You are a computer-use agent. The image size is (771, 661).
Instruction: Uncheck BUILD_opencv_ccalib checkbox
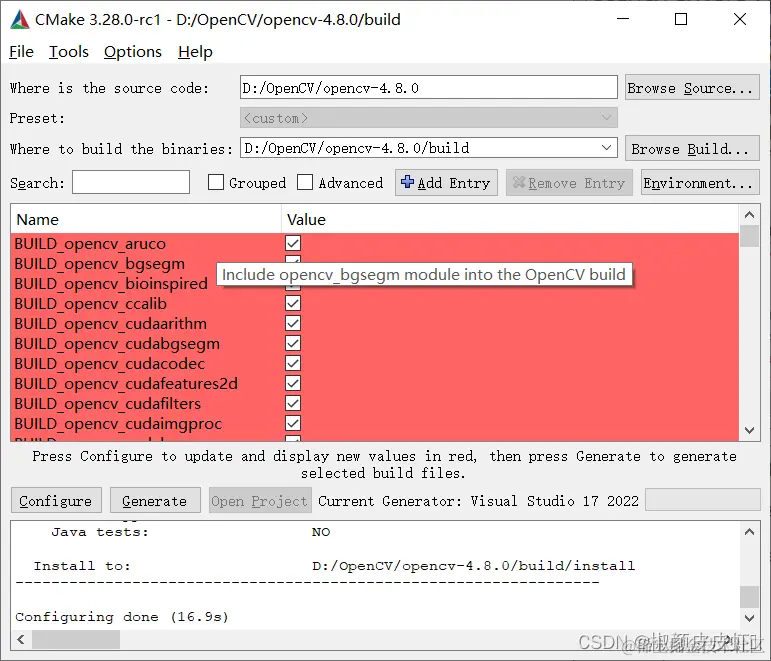(x=293, y=303)
